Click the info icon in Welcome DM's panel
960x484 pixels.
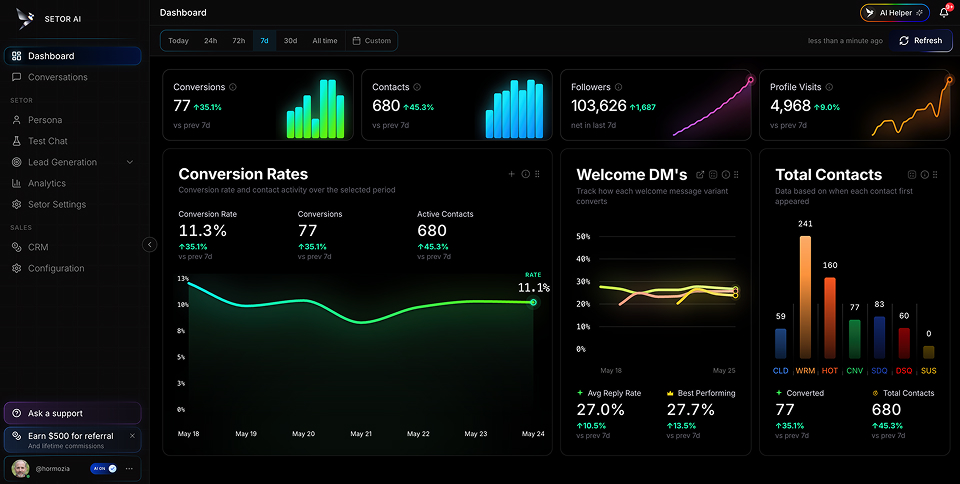click(726, 174)
